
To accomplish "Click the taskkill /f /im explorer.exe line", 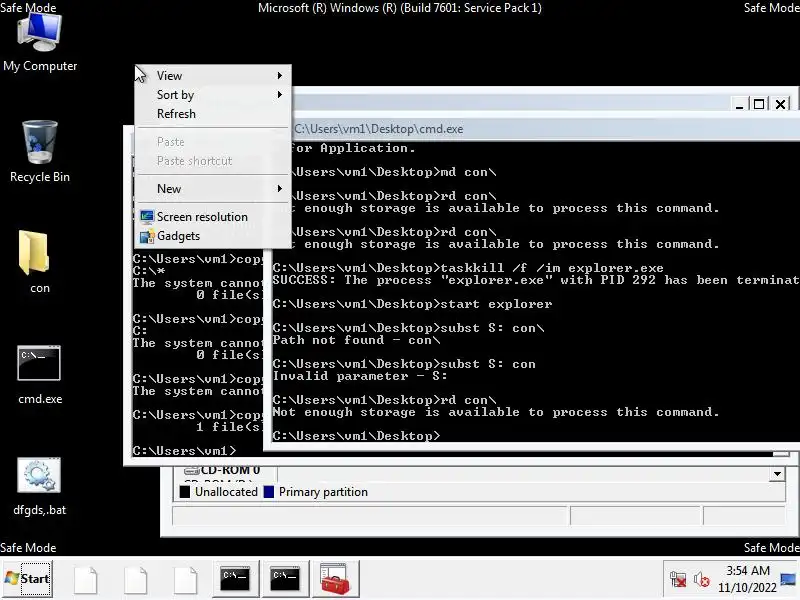I will click(468, 268).
